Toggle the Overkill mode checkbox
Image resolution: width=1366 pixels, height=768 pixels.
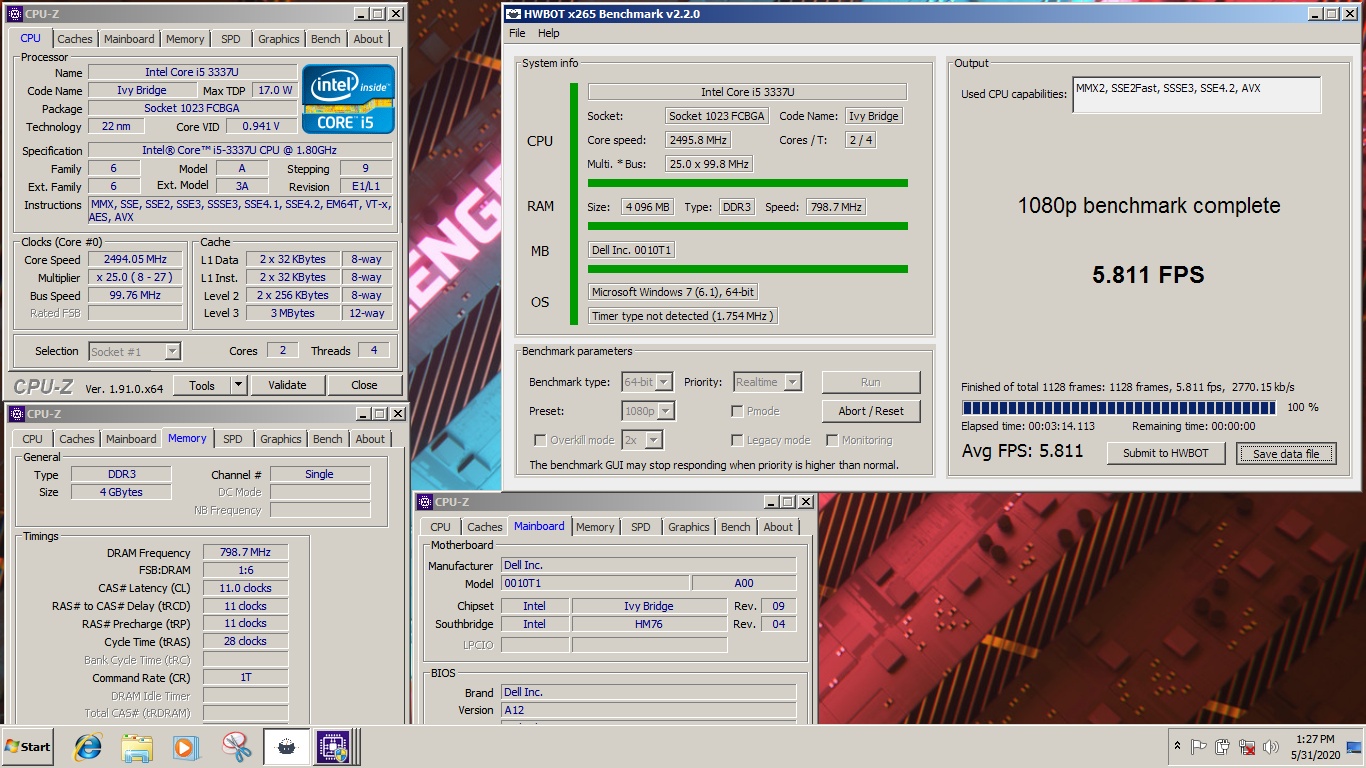540,440
